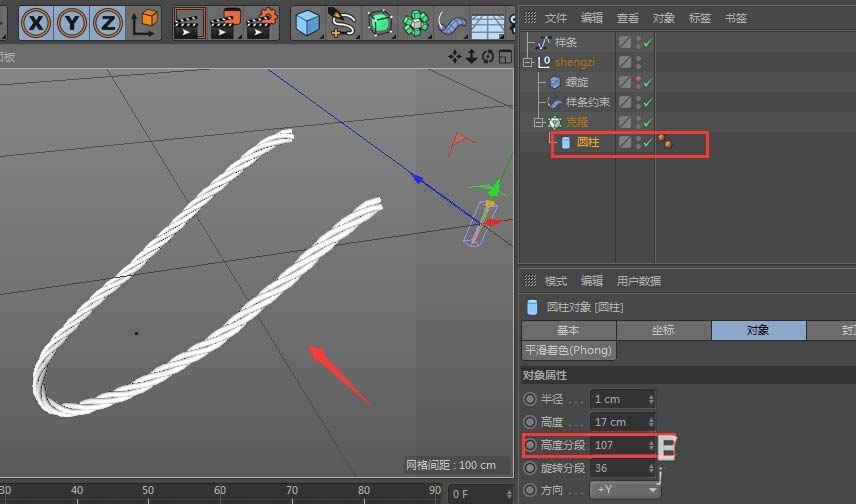
Task: Open the 文件 menu in object manager
Action: (556, 18)
